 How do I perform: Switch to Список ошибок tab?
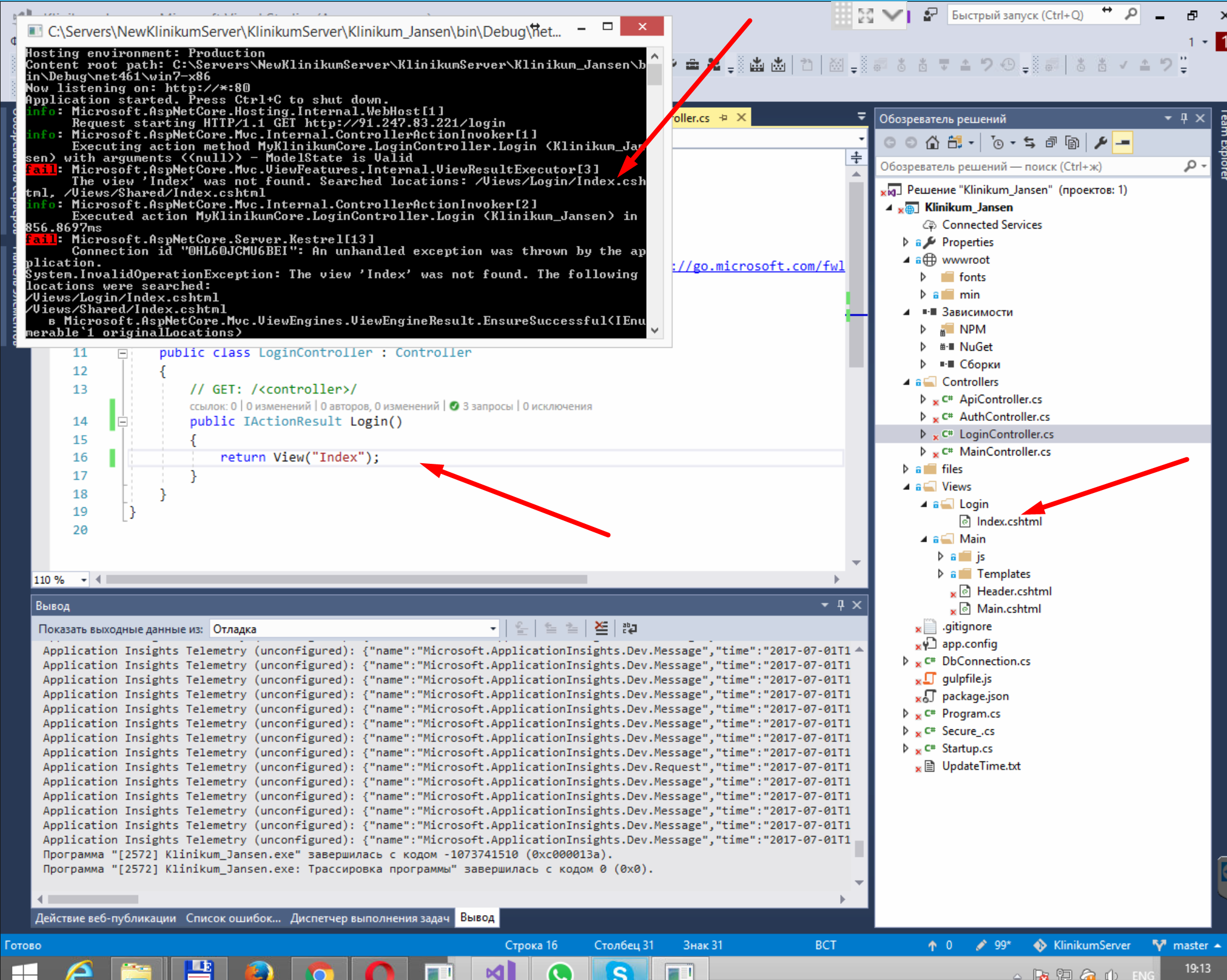(x=233, y=917)
